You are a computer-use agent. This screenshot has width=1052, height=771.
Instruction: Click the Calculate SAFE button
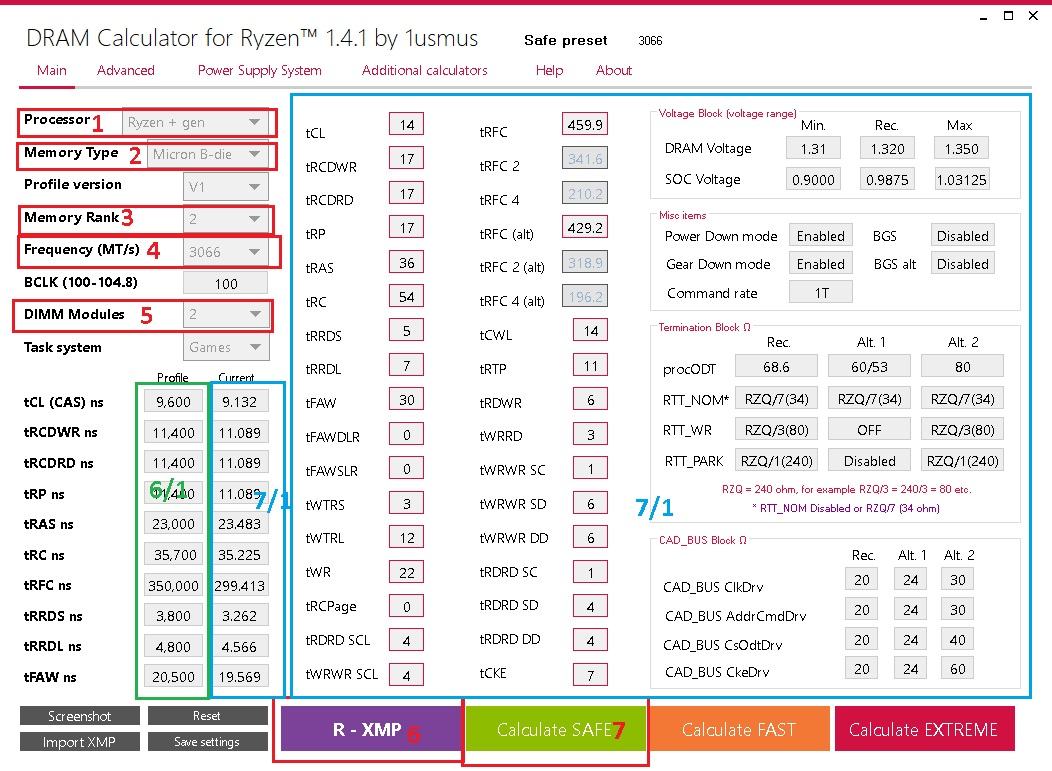point(555,729)
